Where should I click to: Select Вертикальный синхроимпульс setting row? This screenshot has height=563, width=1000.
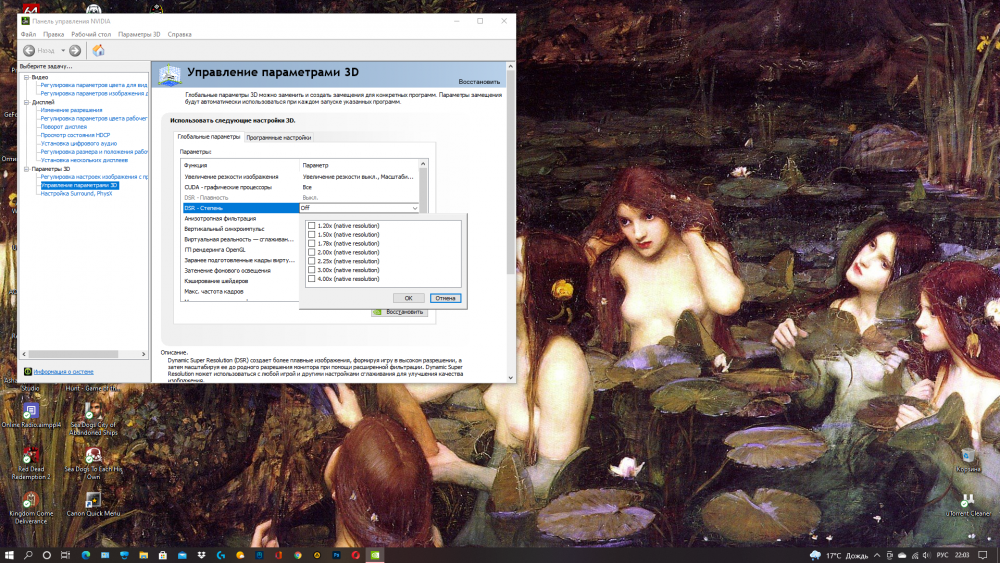point(240,229)
